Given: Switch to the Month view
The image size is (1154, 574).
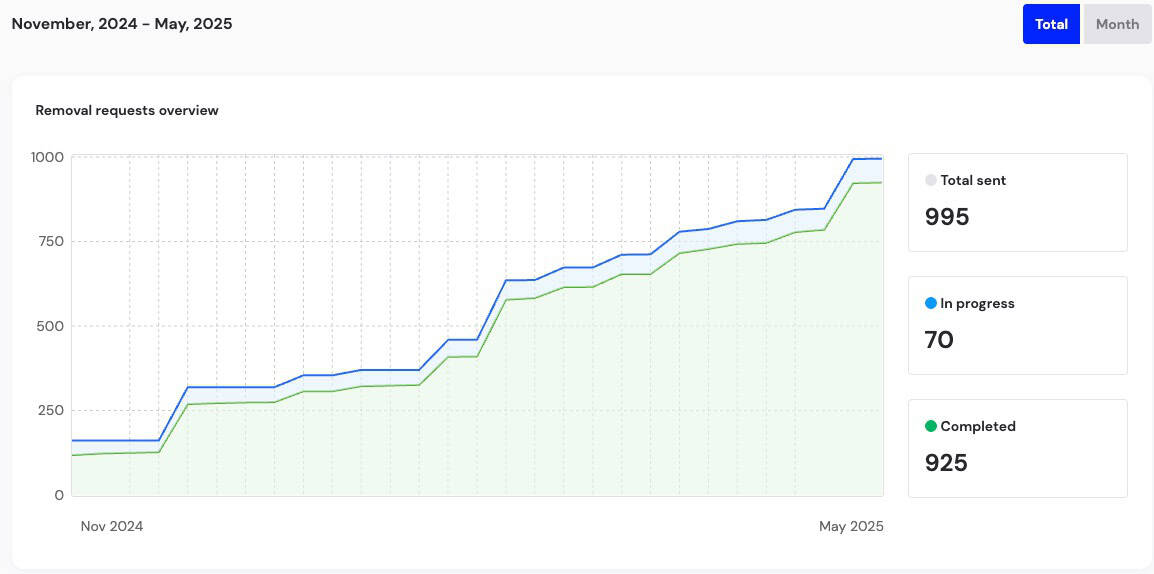Looking at the screenshot, I should (1117, 24).
